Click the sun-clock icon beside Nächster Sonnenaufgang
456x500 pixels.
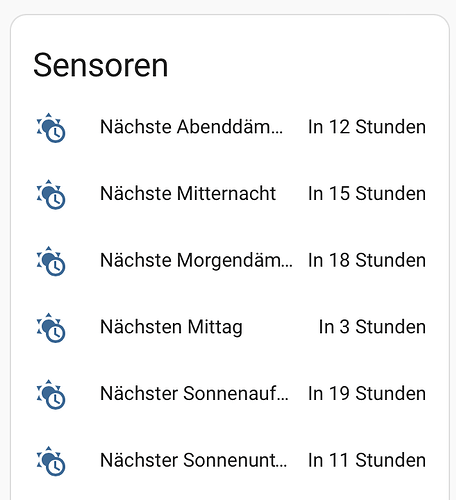pos(51,394)
